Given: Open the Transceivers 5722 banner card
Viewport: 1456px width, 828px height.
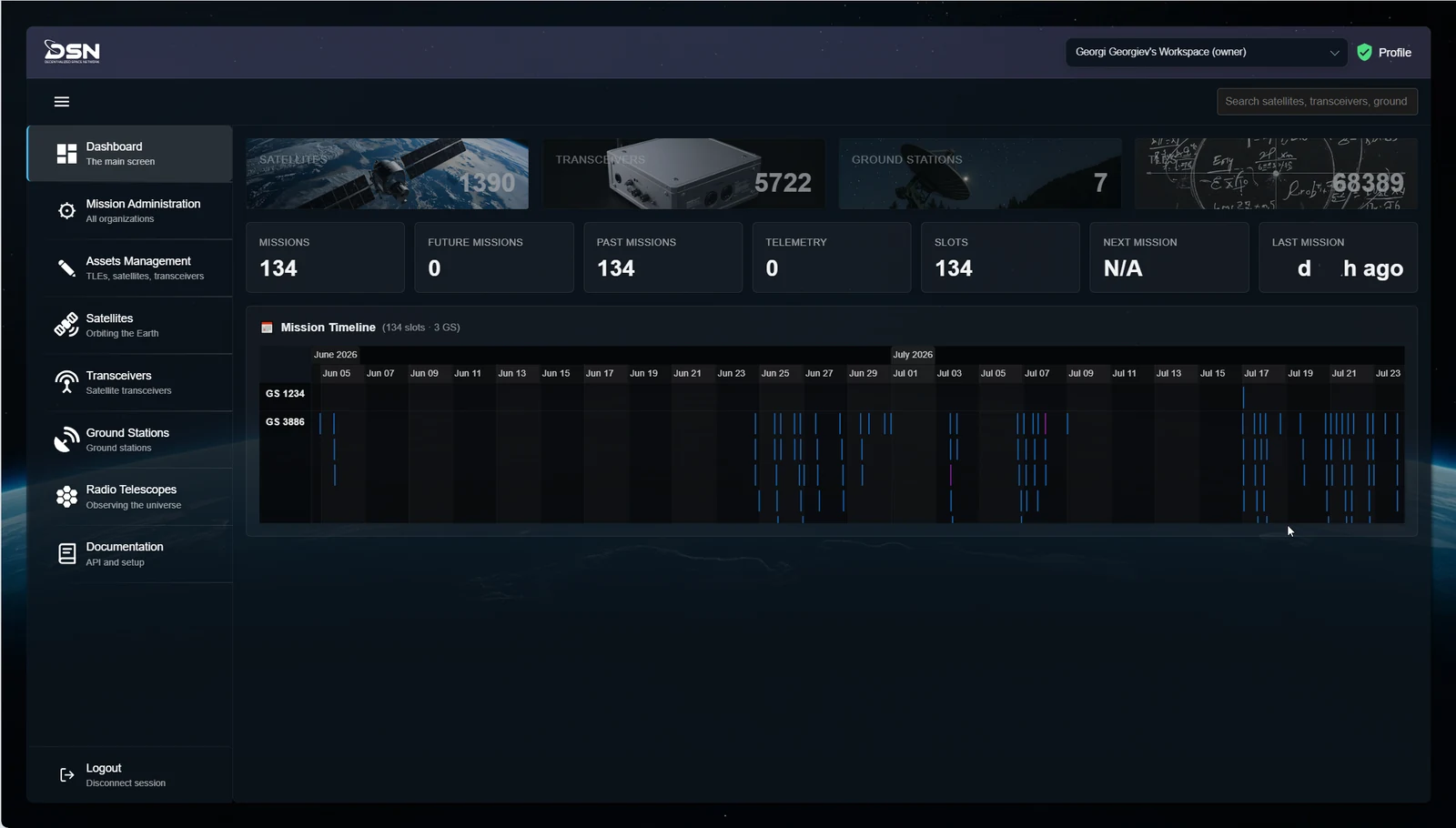Looking at the screenshot, I should point(683,174).
